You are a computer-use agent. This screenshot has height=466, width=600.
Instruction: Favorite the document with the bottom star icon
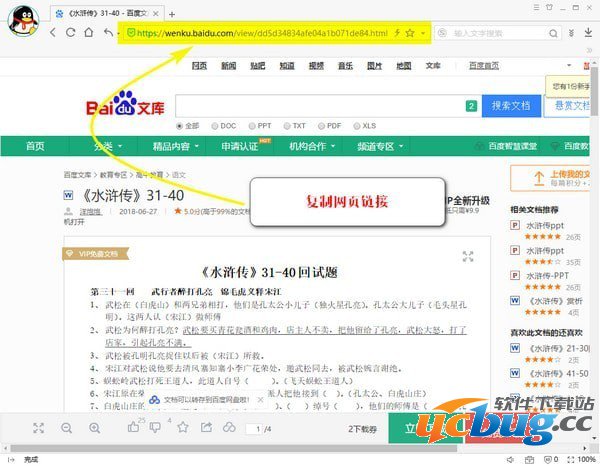click(x=183, y=427)
